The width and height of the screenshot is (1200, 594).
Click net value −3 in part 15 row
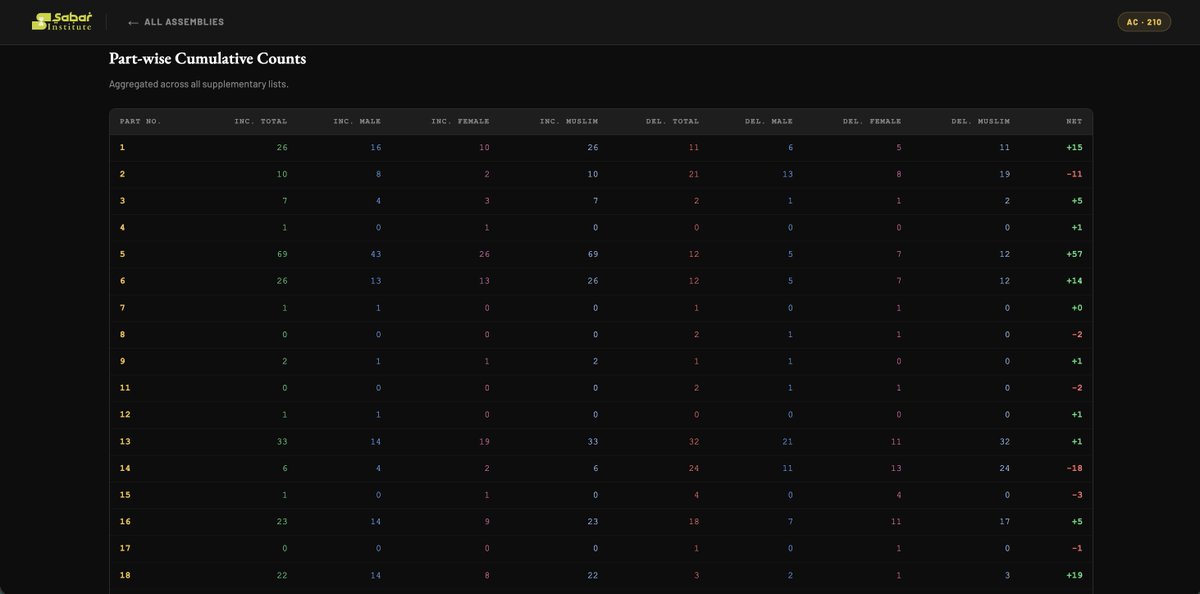tap(1077, 494)
